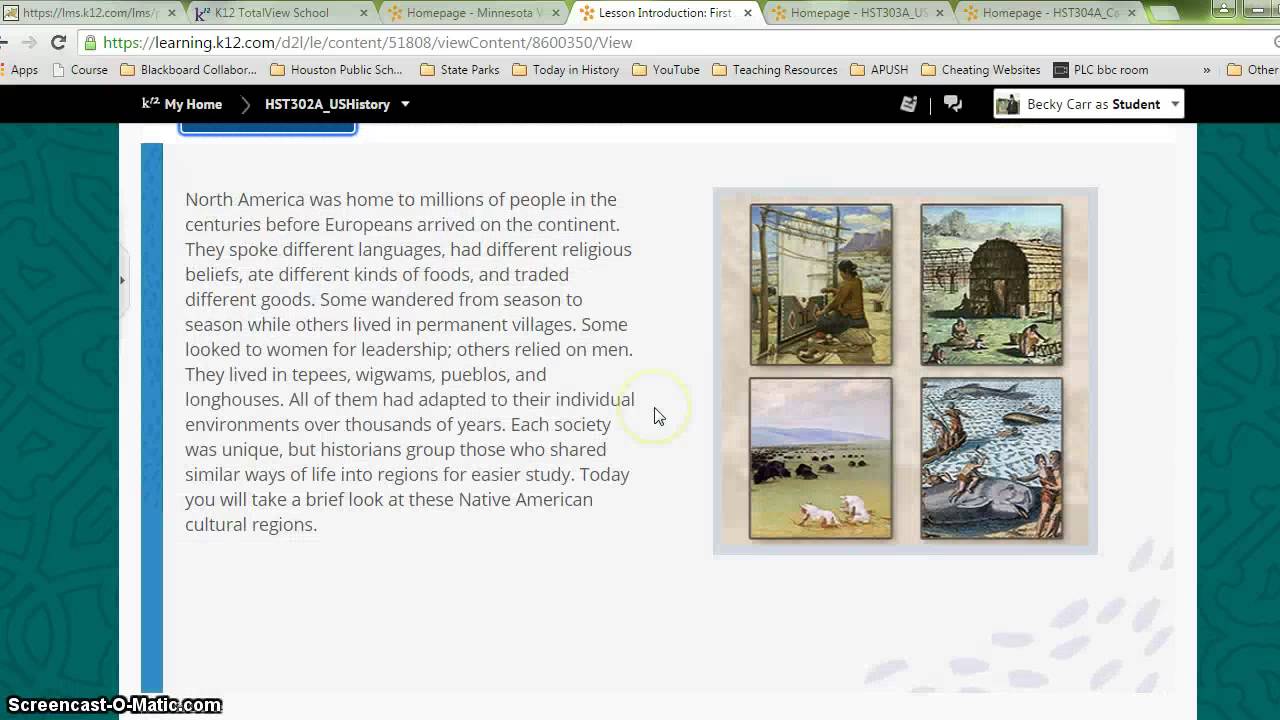Open the APUSH bookmark folder

[x=879, y=70]
